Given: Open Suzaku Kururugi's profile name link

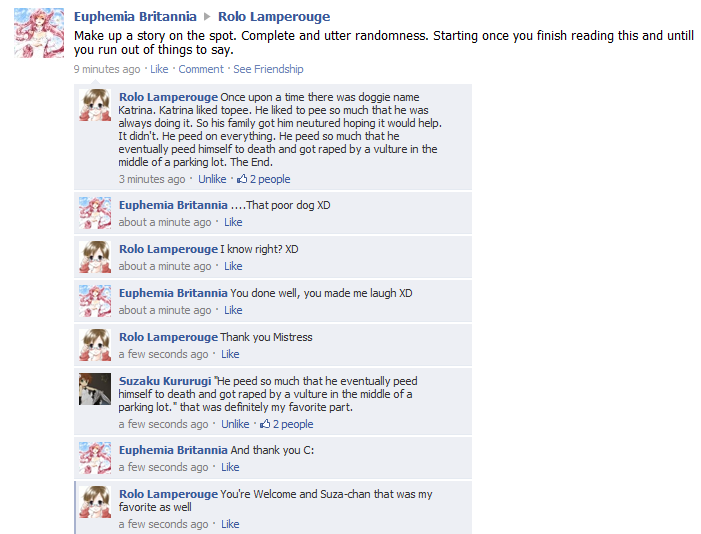Looking at the screenshot, I should [x=165, y=381].
